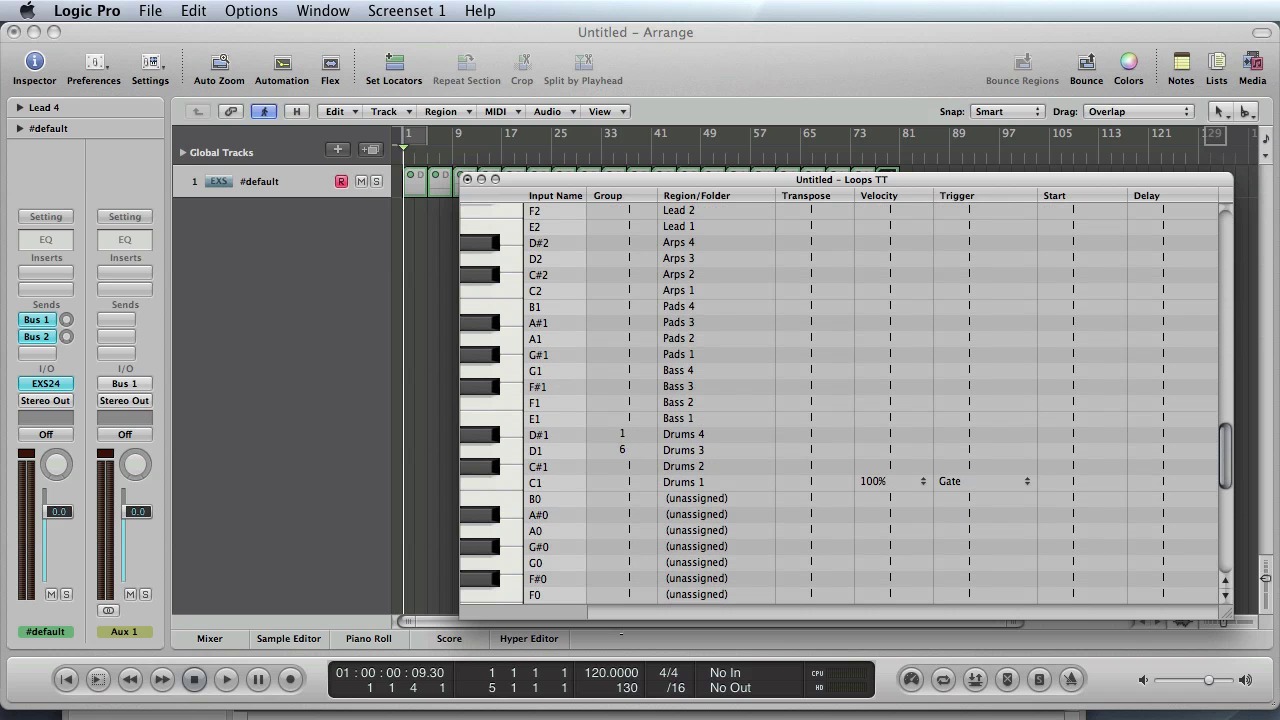Toggle the Bus 2 send enable circle
The height and width of the screenshot is (720, 1280).
point(66,336)
